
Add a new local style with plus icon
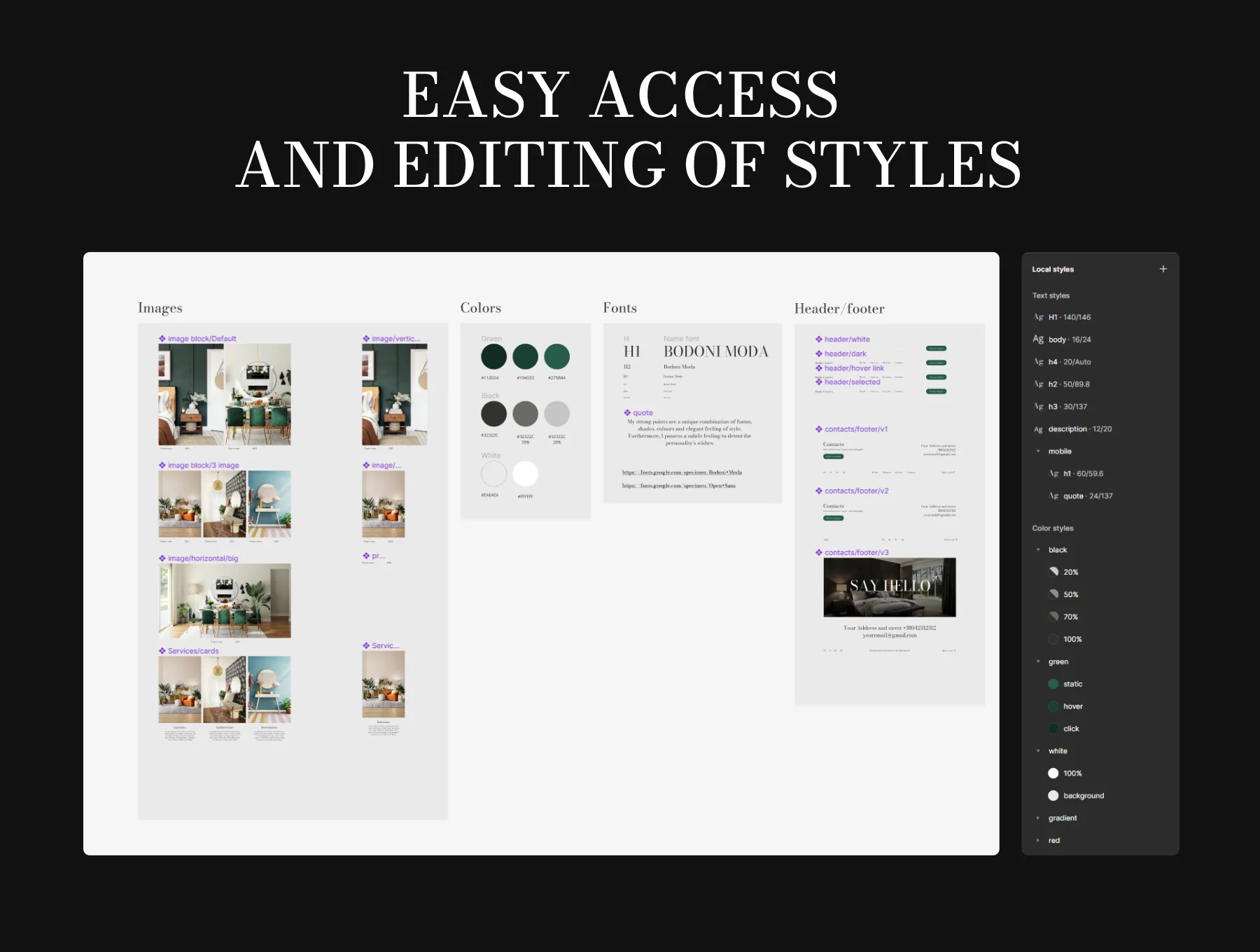[x=1163, y=269]
